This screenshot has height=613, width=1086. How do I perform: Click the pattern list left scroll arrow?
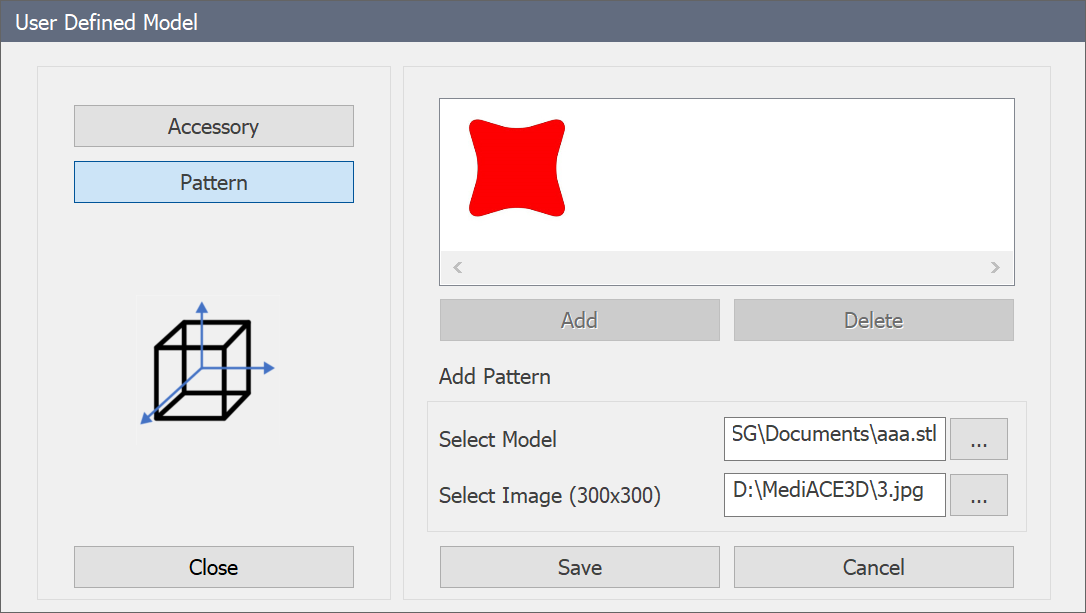(x=458, y=267)
